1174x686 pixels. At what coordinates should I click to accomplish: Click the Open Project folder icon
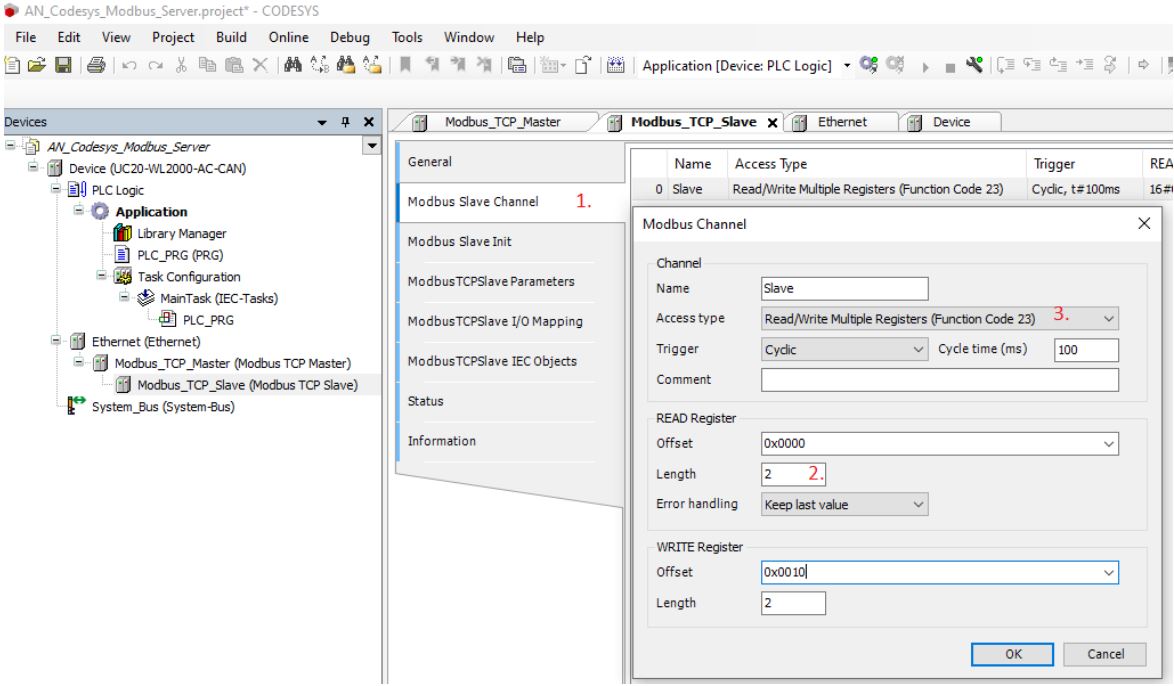pos(37,65)
